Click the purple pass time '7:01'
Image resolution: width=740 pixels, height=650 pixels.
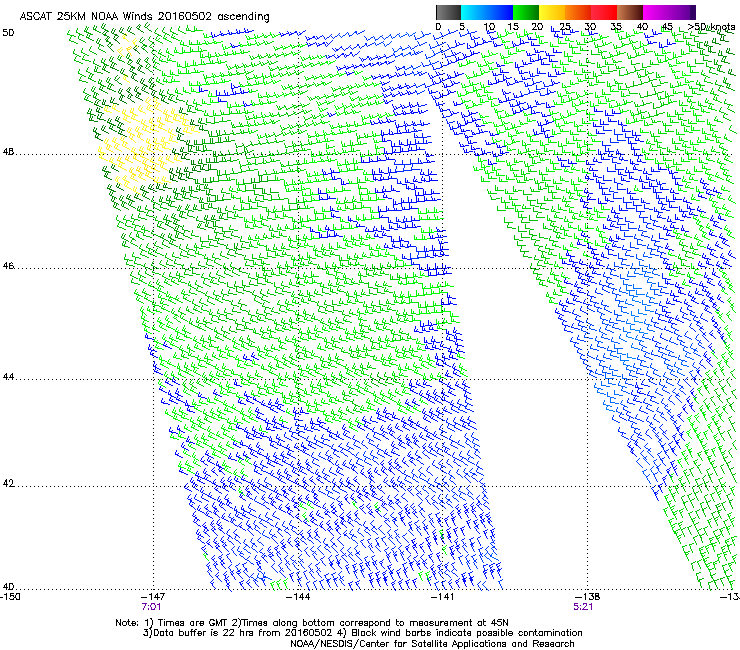coord(151,607)
